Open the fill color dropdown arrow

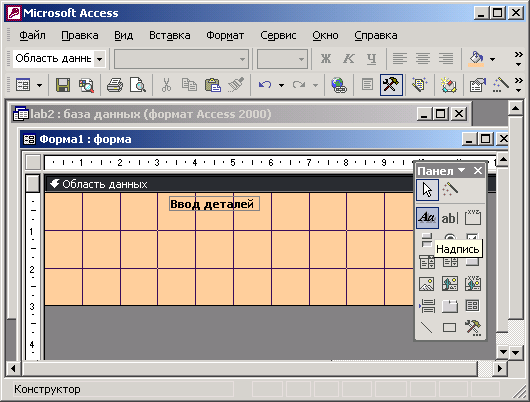492,59
